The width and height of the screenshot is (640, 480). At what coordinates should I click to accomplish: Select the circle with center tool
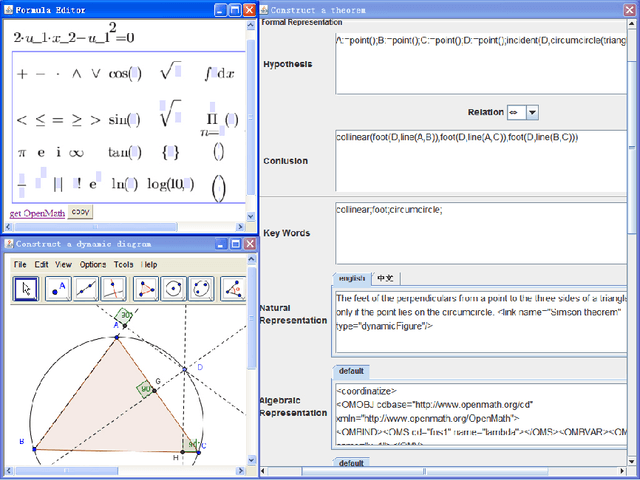[x=175, y=289]
